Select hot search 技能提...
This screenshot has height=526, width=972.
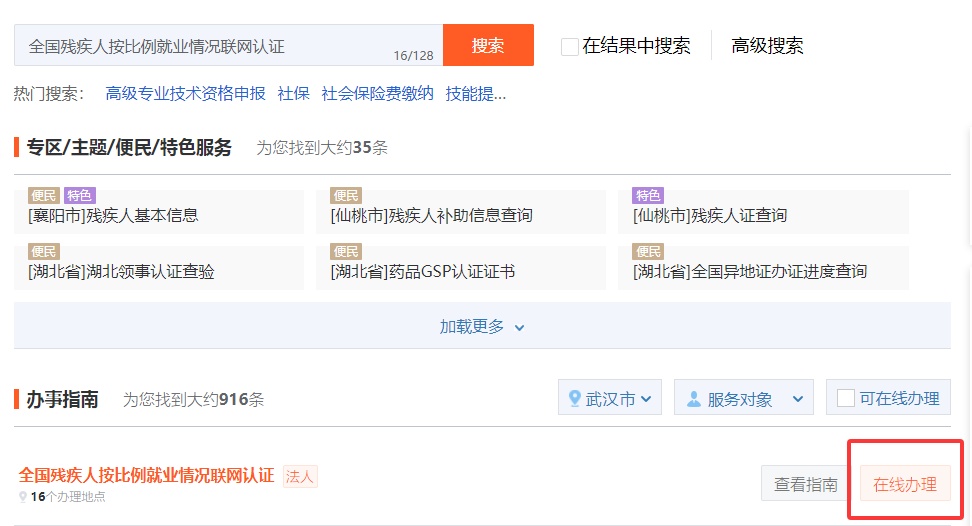tap(476, 94)
